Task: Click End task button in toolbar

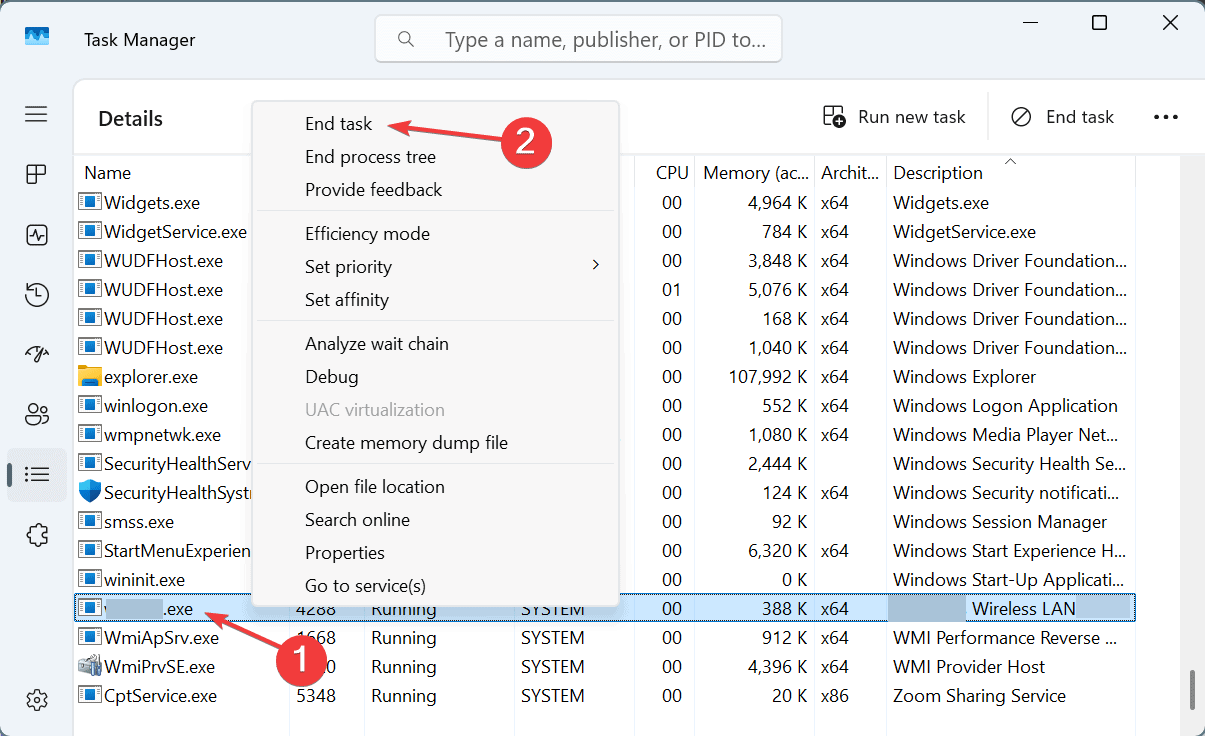Action: 1062,117
